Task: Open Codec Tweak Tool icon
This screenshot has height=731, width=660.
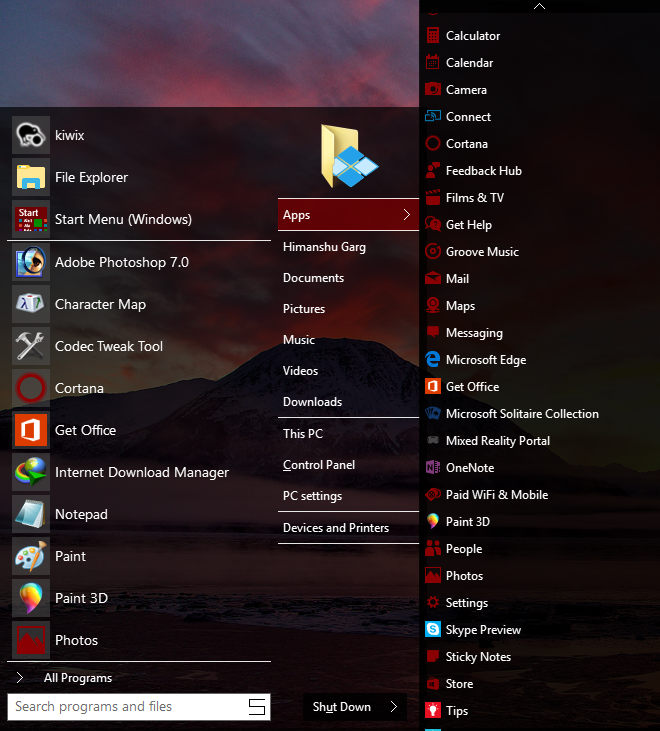Action: [x=31, y=346]
